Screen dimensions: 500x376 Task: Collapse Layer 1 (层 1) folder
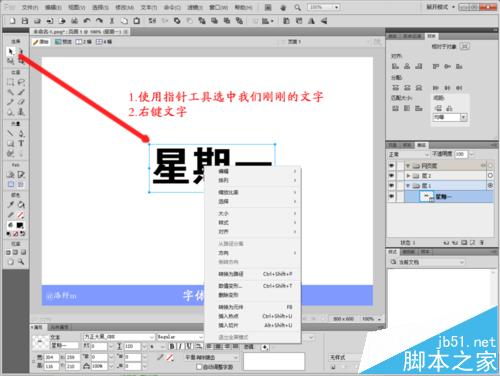pyautogui.click(x=408, y=185)
